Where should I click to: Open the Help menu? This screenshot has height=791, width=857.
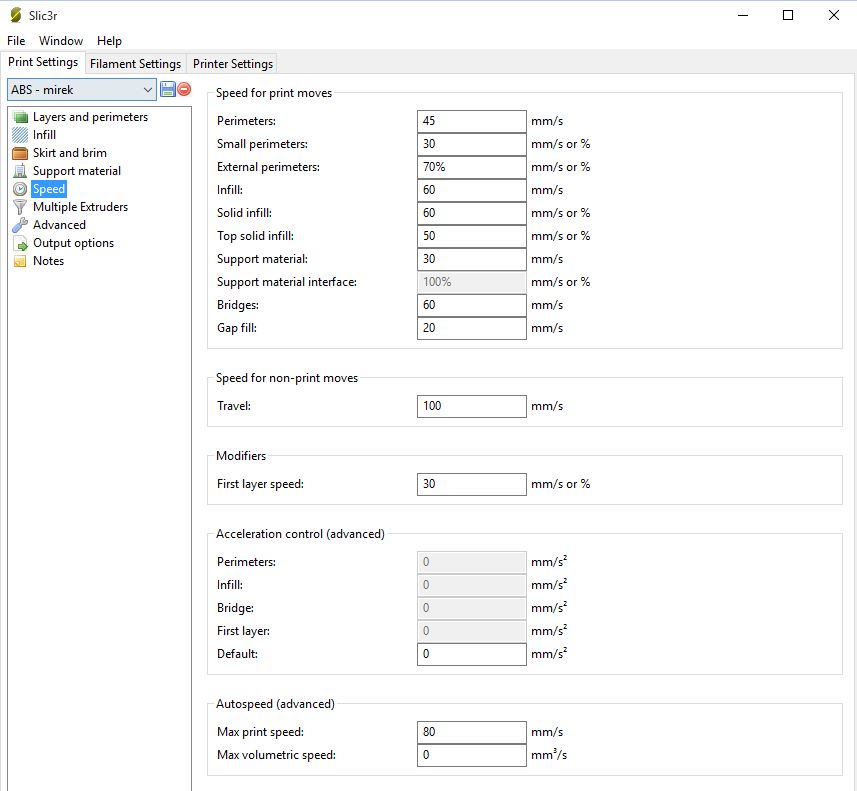(x=109, y=41)
